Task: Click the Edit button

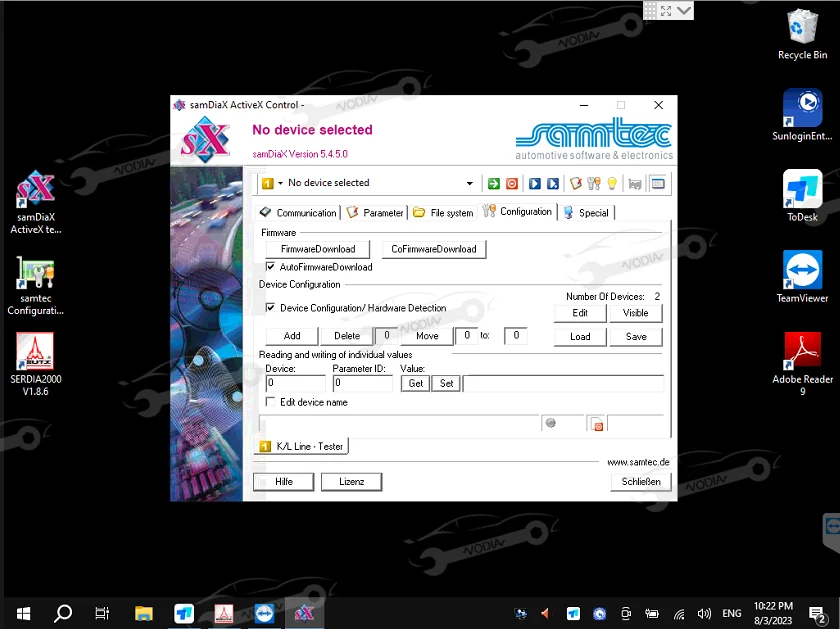Action: [x=580, y=313]
